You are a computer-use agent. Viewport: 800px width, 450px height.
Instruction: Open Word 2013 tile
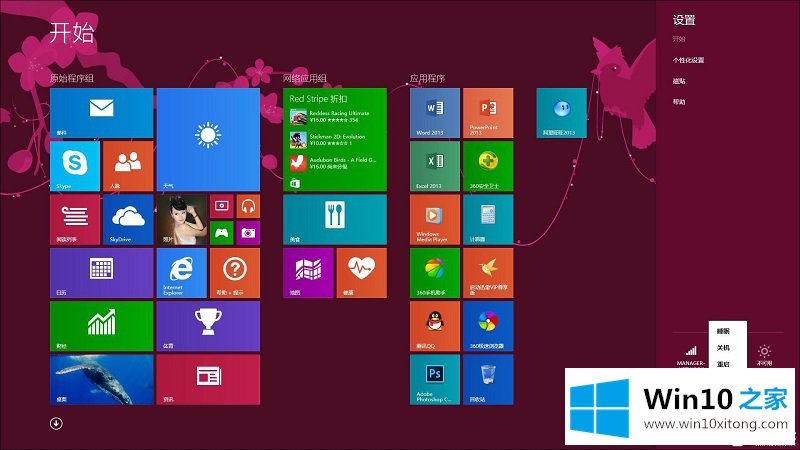[x=435, y=112]
